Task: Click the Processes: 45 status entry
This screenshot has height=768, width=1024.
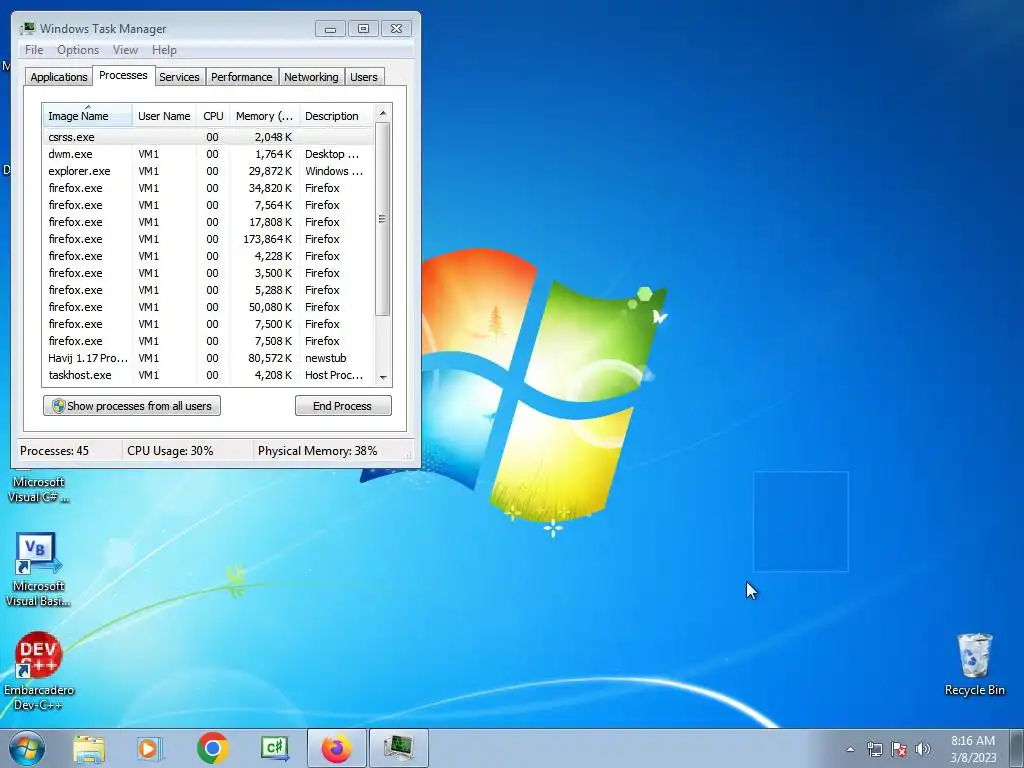Action: (x=54, y=451)
